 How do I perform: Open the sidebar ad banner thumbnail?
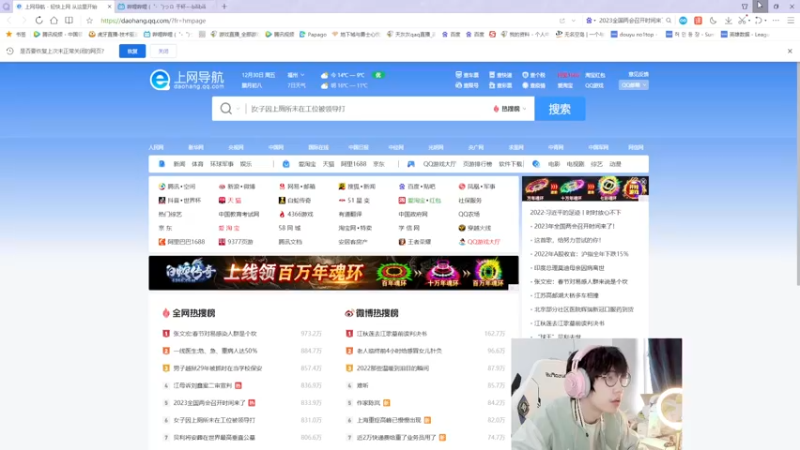(x=585, y=188)
